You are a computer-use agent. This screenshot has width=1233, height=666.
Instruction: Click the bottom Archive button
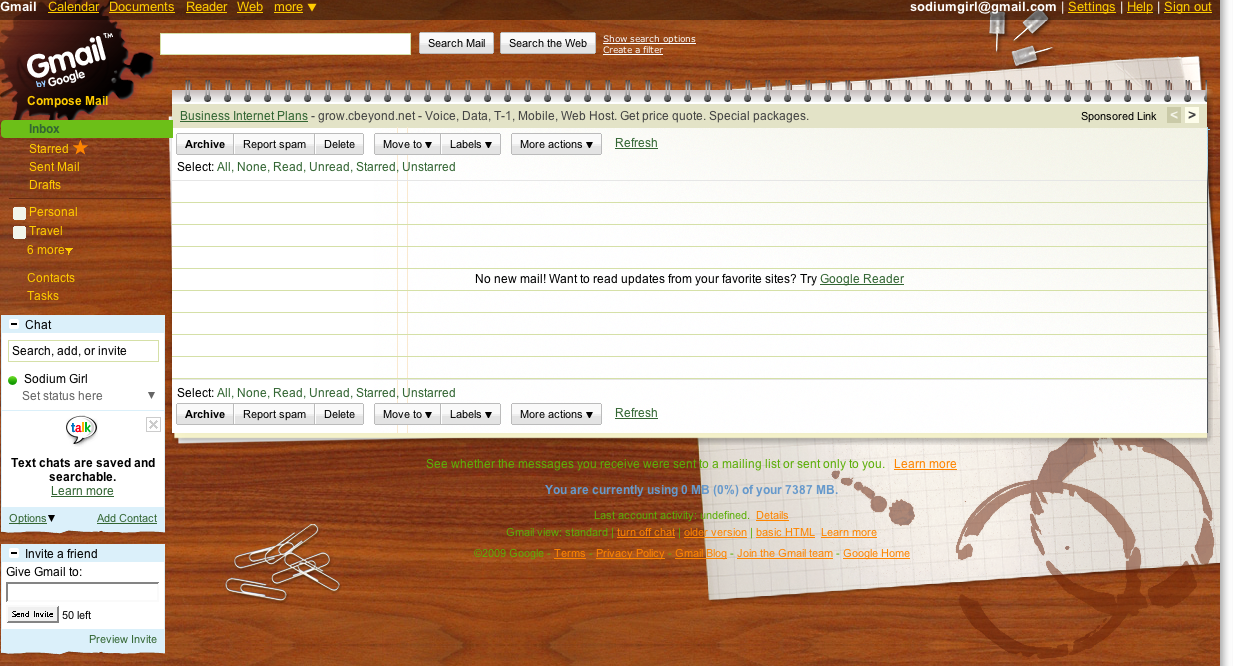tap(205, 414)
